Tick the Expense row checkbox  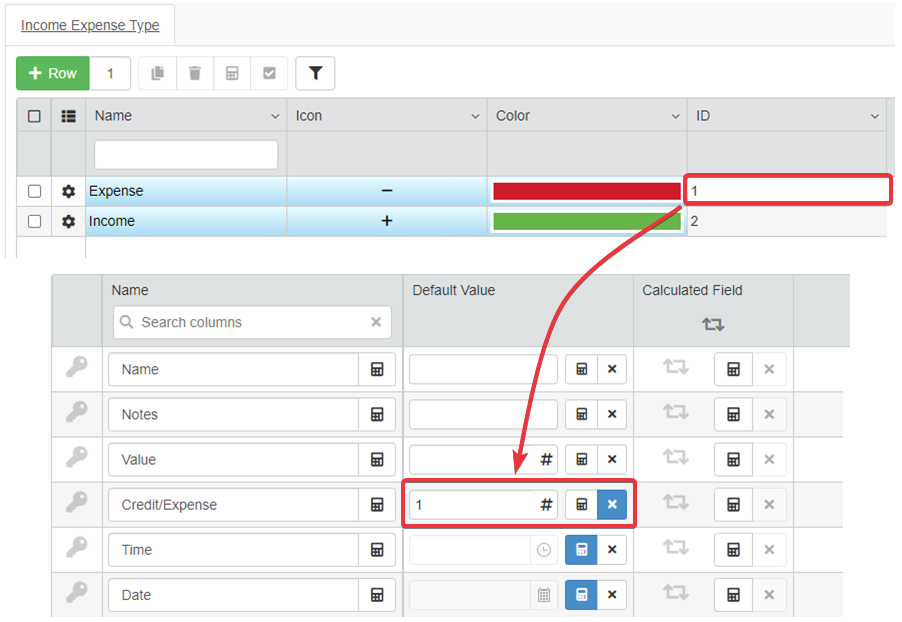point(35,191)
